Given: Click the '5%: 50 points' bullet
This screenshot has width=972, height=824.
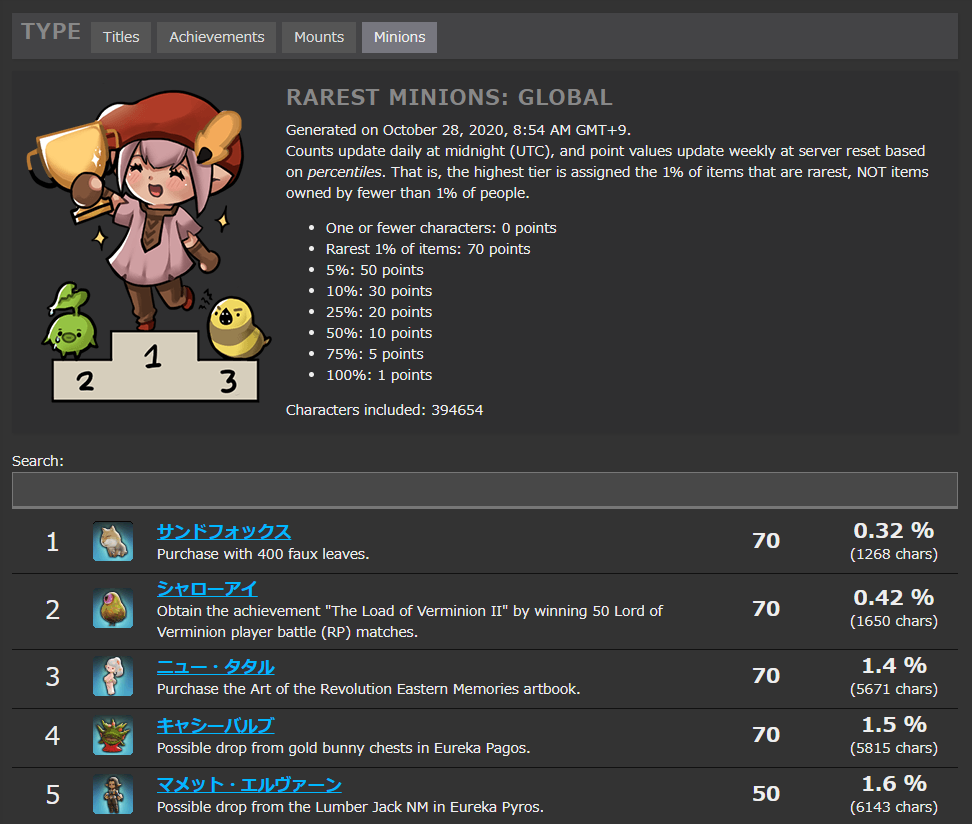Looking at the screenshot, I should tap(375, 270).
